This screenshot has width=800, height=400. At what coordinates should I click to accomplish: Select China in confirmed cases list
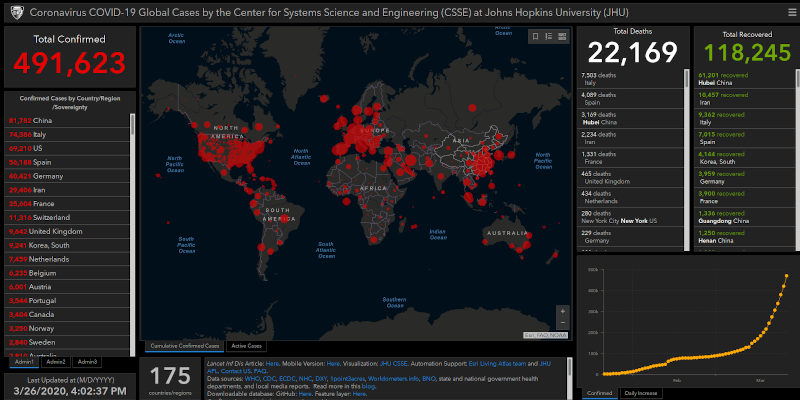[x=67, y=121]
